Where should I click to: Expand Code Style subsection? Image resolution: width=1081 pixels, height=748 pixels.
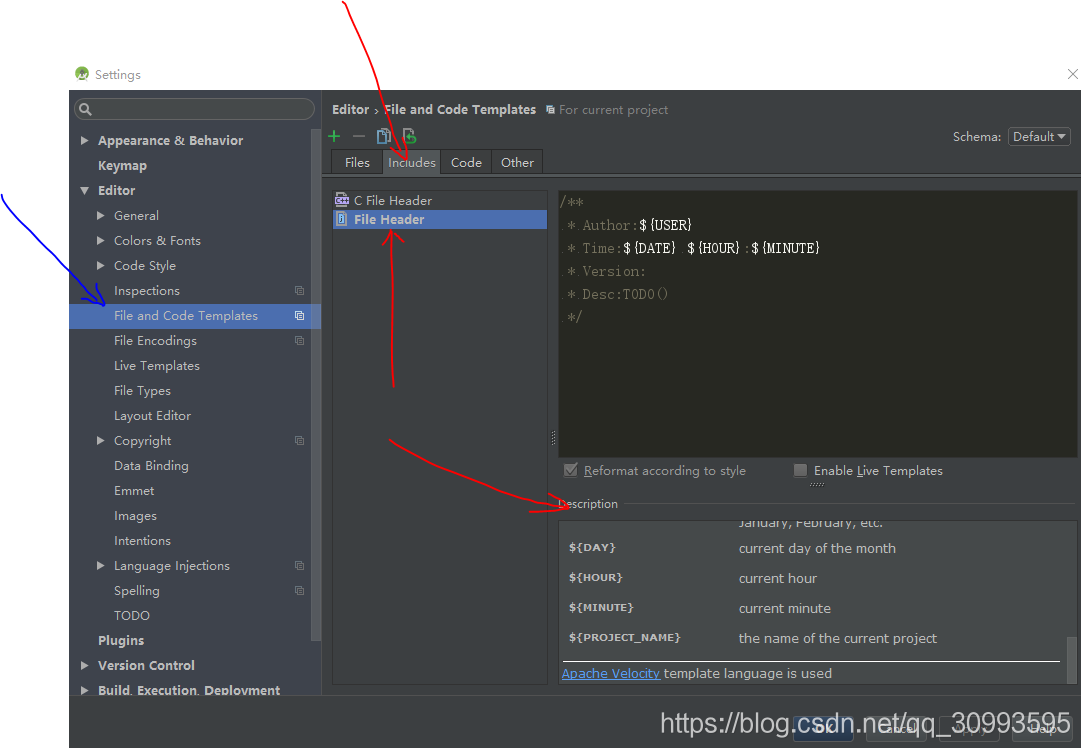(x=101, y=265)
